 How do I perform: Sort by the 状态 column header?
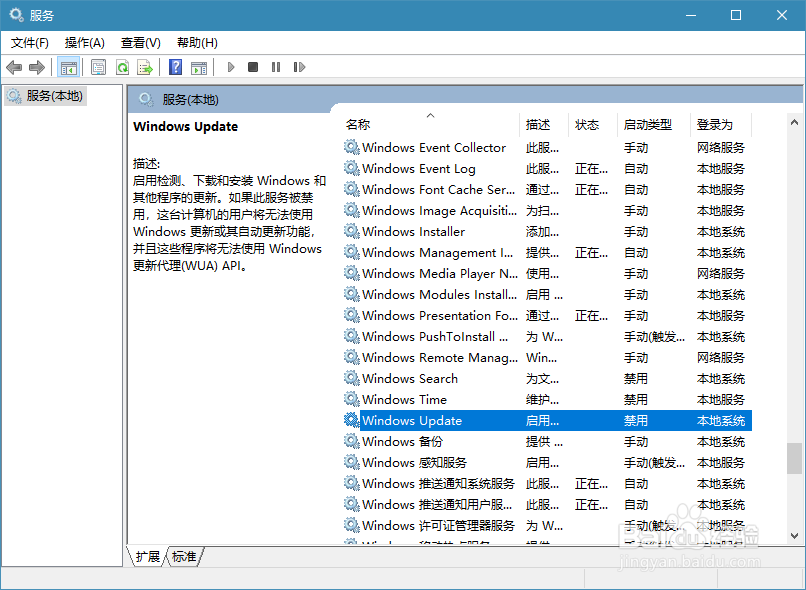click(593, 124)
